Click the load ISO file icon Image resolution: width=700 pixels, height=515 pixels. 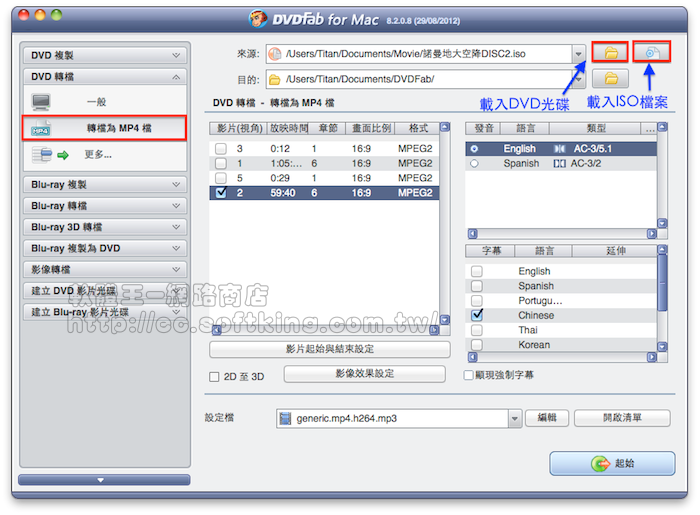650,51
